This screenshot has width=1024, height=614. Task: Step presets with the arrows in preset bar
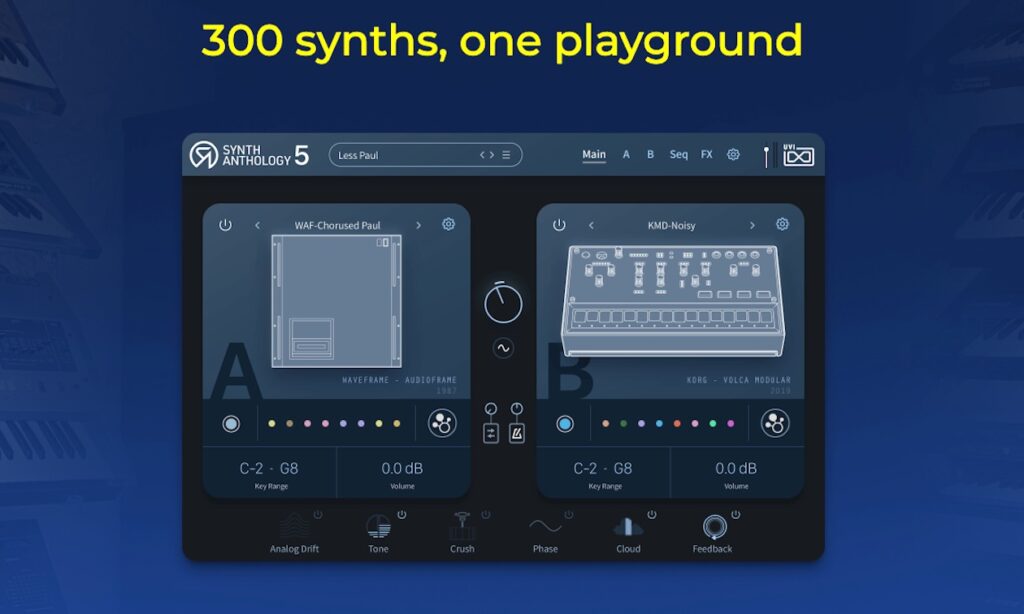(487, 155)
